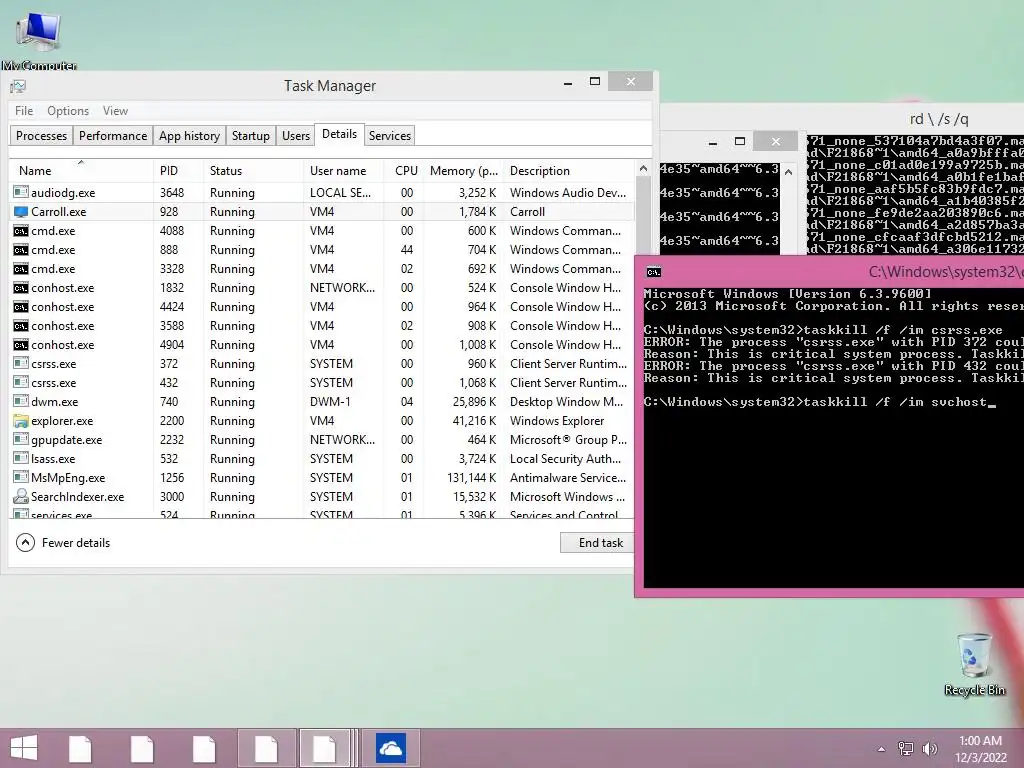
Task: Click the pink command prompt title icon
Action: [654, 272]
